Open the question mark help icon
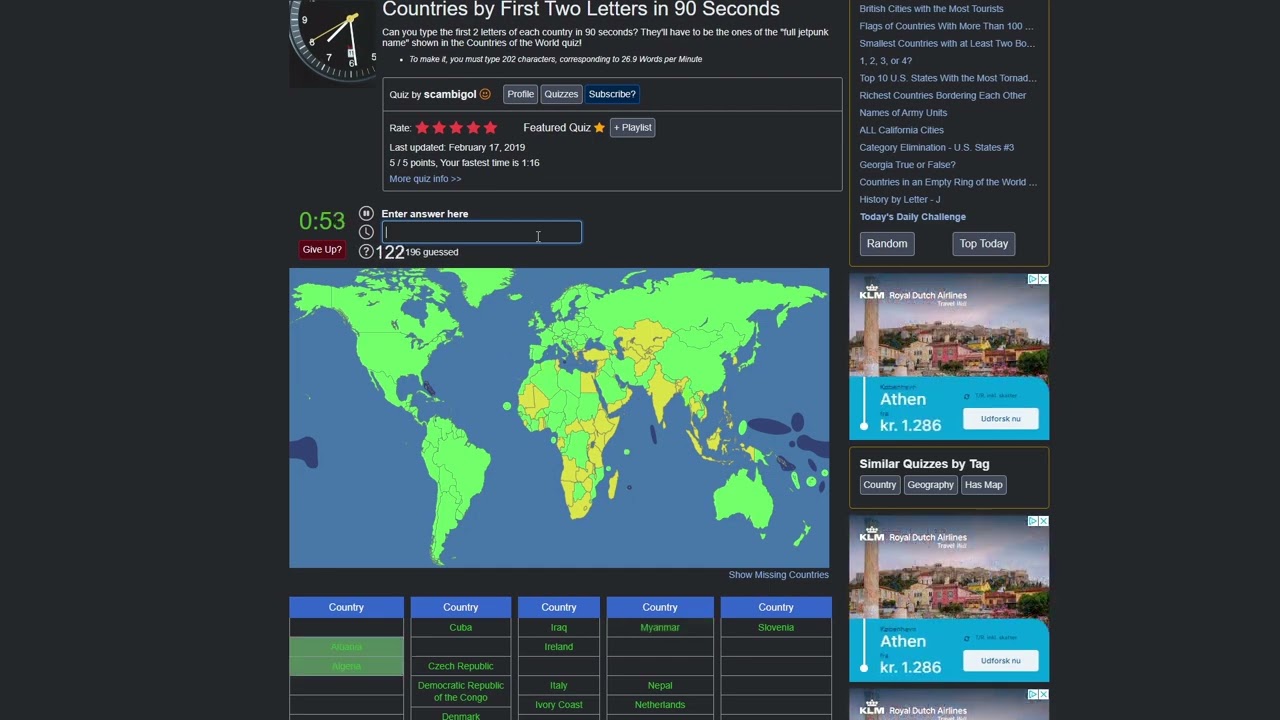This screenshot has width=1280, height=720. 366,251
